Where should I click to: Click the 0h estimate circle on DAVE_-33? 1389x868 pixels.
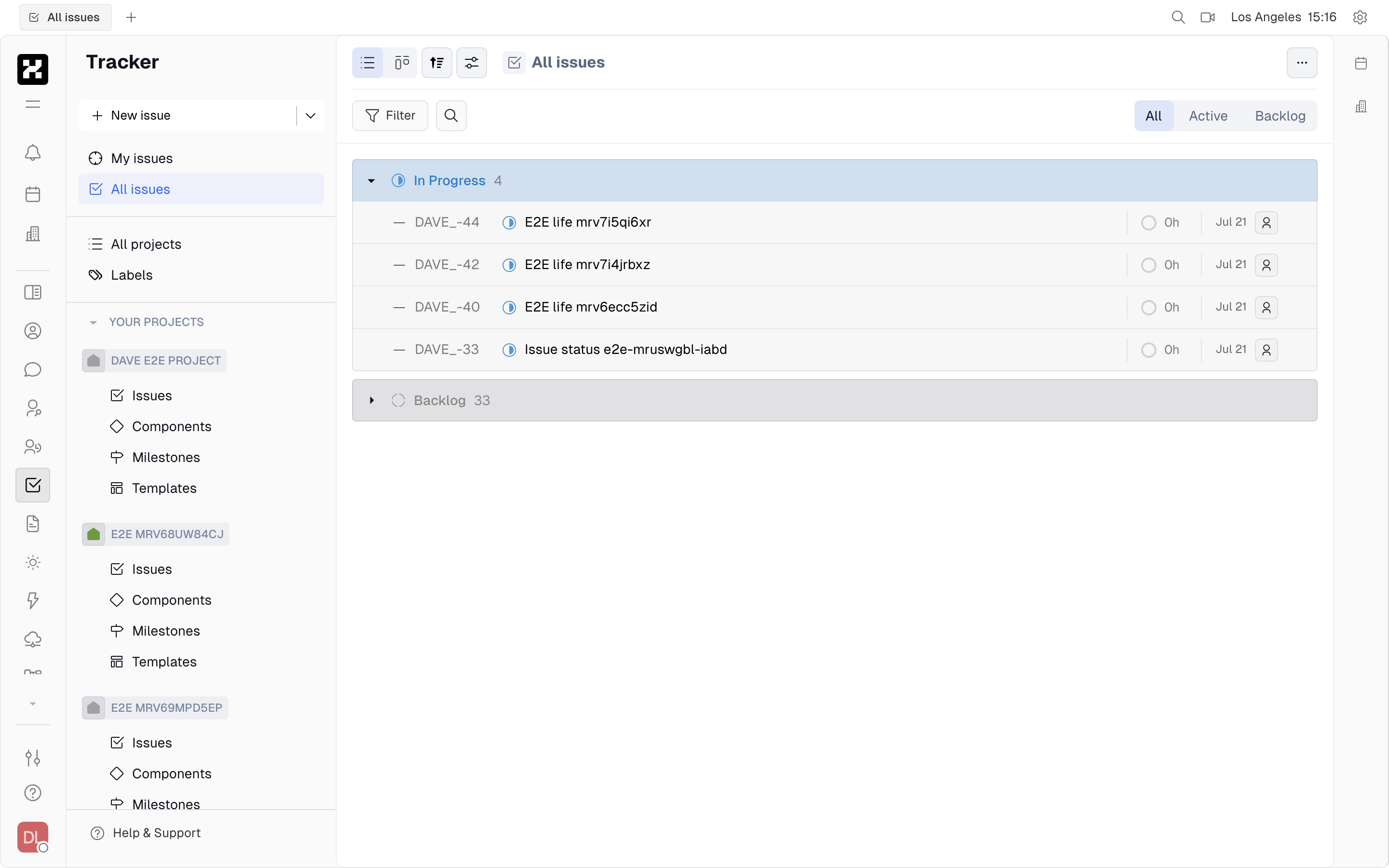click(x=1148, y=350)
